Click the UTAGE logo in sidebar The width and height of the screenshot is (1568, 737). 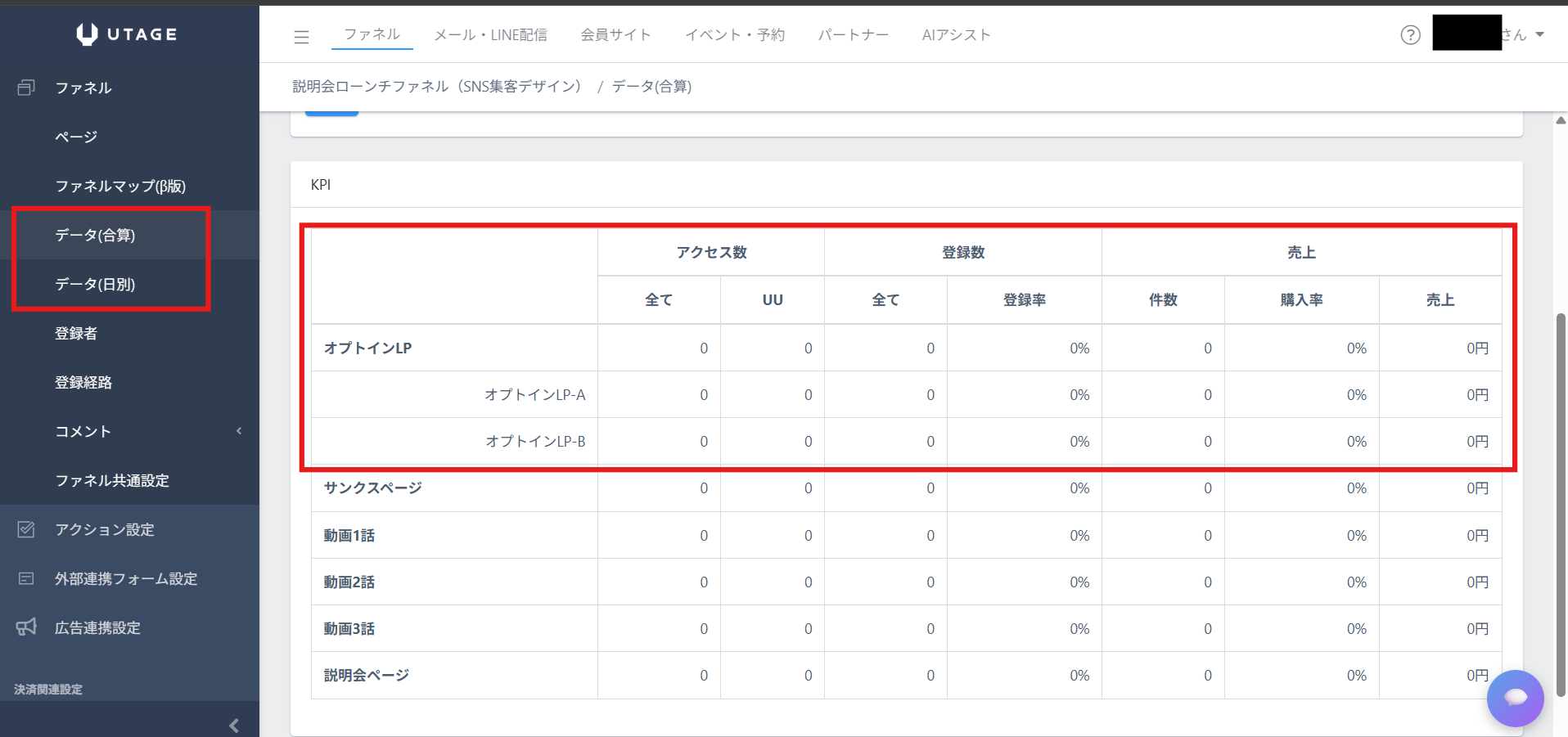128,34
